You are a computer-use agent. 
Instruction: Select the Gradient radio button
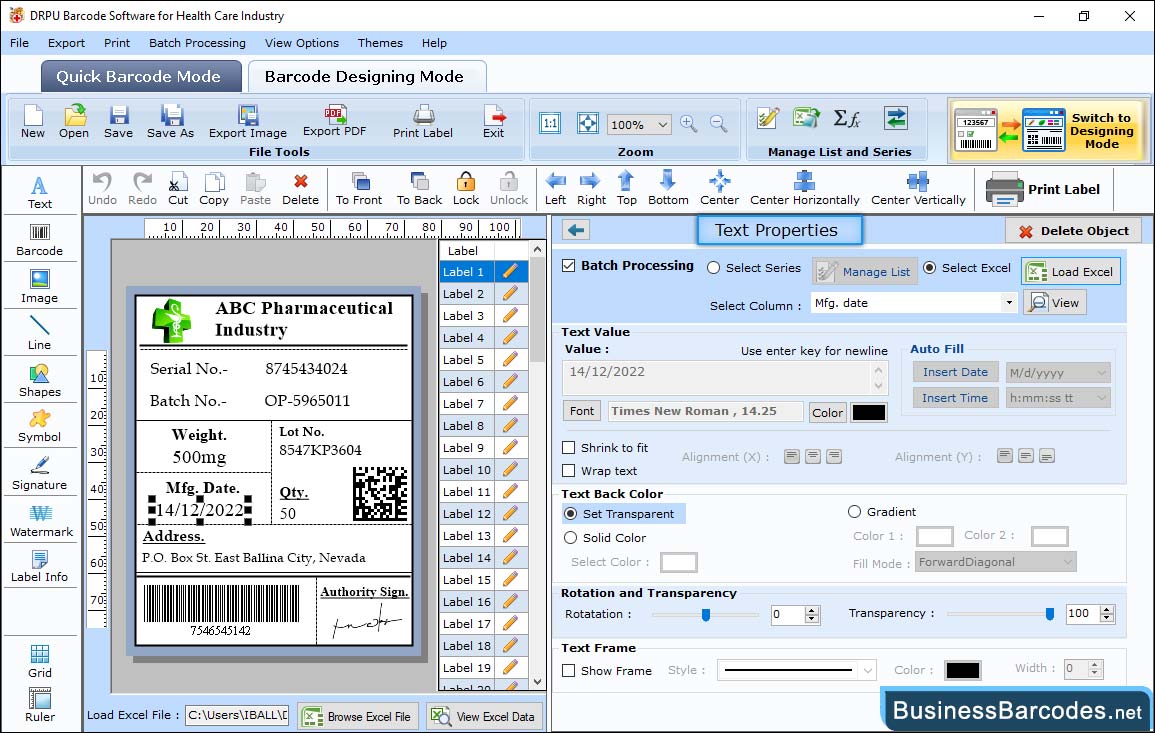(854, 512)
